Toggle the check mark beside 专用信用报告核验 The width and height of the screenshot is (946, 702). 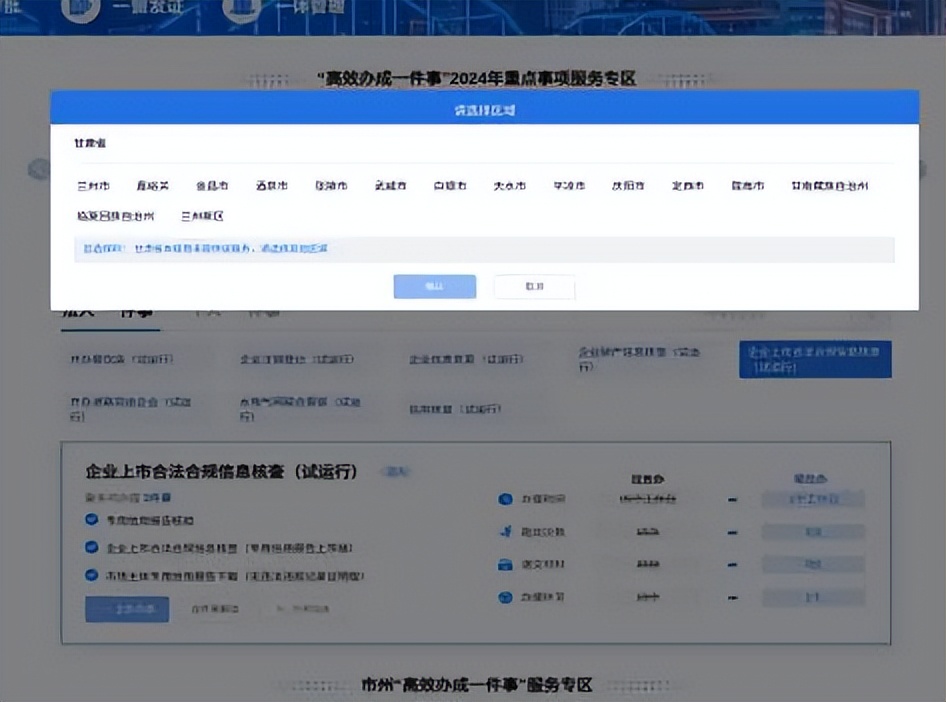pos(92,520)
